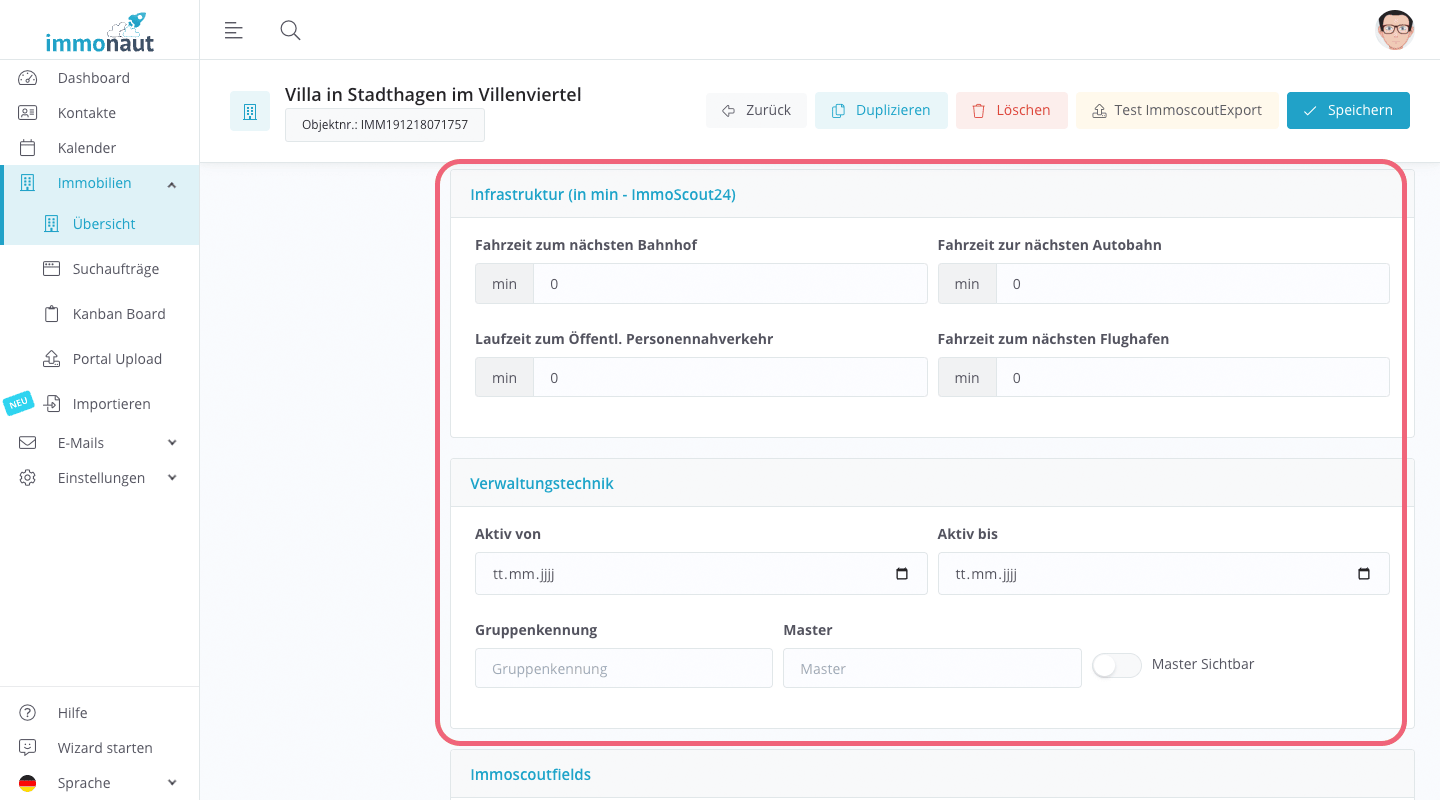Click the Wizard starten speech bubble icon
Screen dimensions: 1440x800
27,747
